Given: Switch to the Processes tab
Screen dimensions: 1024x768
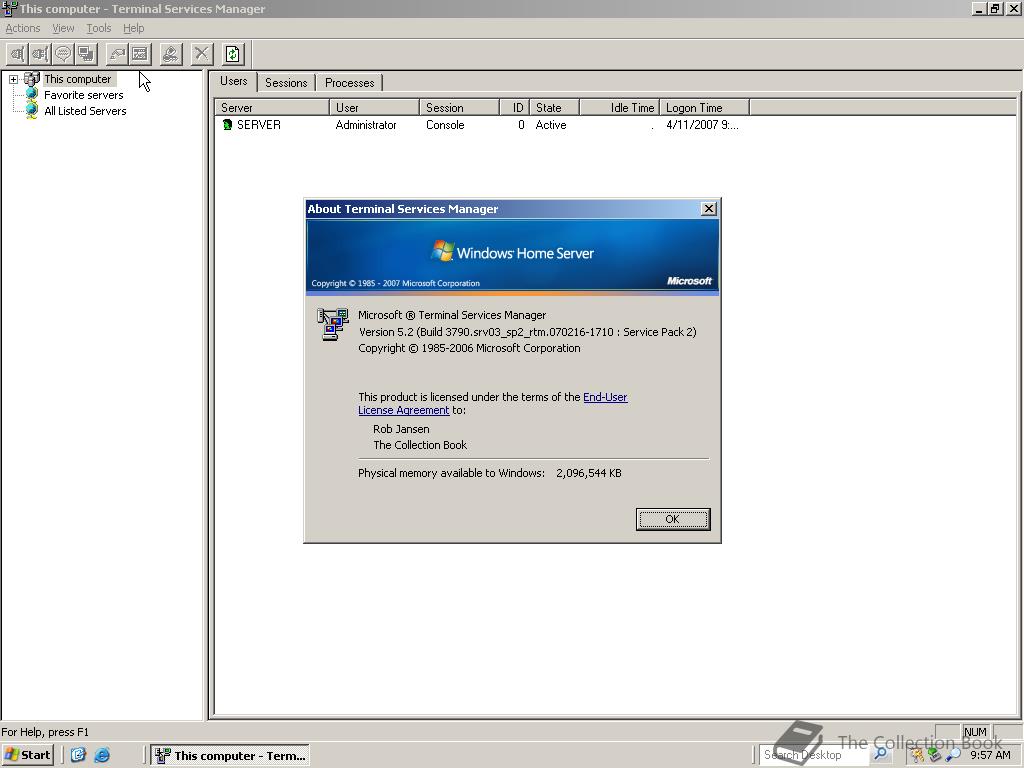Looking at the screenshot, I should 349,83.
